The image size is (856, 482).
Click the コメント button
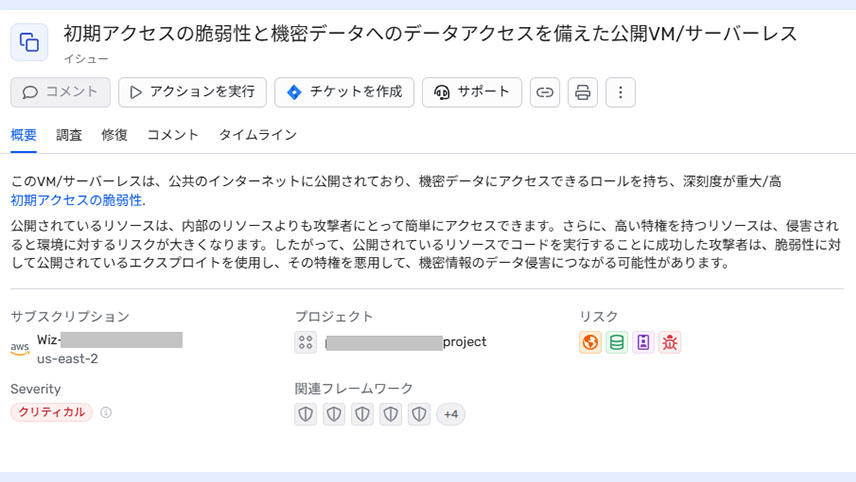pos(61,92)
